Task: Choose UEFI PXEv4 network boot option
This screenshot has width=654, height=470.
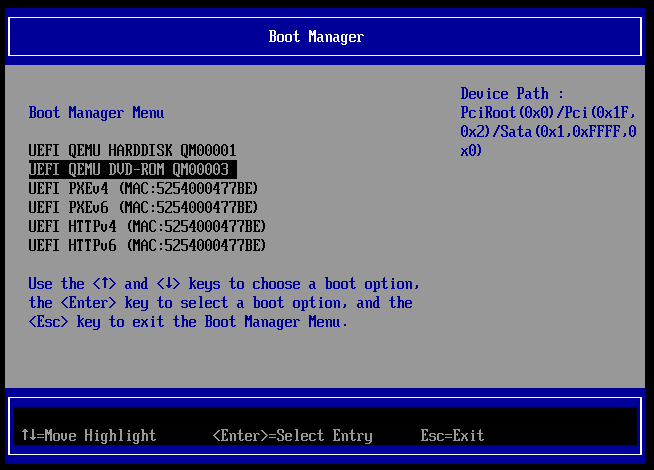Action: coord(143,189)
